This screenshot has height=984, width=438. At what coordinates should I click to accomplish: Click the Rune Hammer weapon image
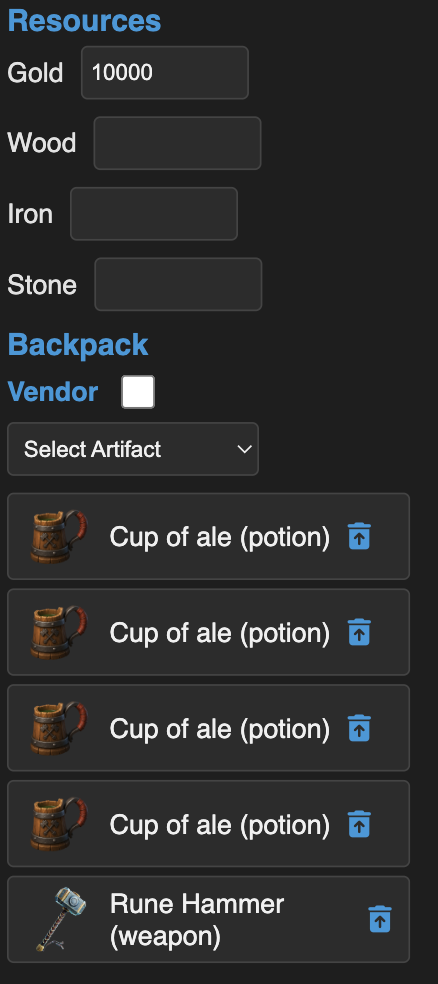click(x=60, y=919)
